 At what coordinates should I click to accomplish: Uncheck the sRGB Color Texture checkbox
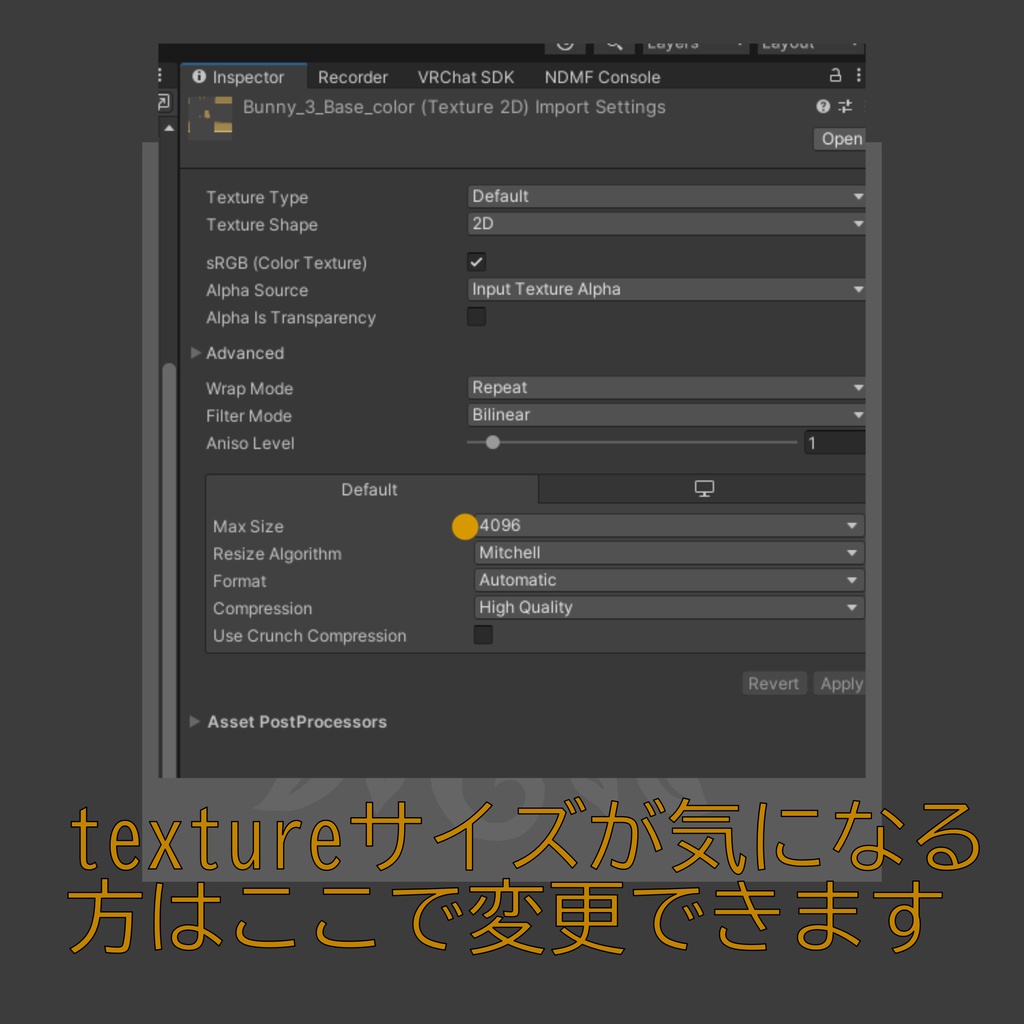pyautogui.click(x=476, y=262)
